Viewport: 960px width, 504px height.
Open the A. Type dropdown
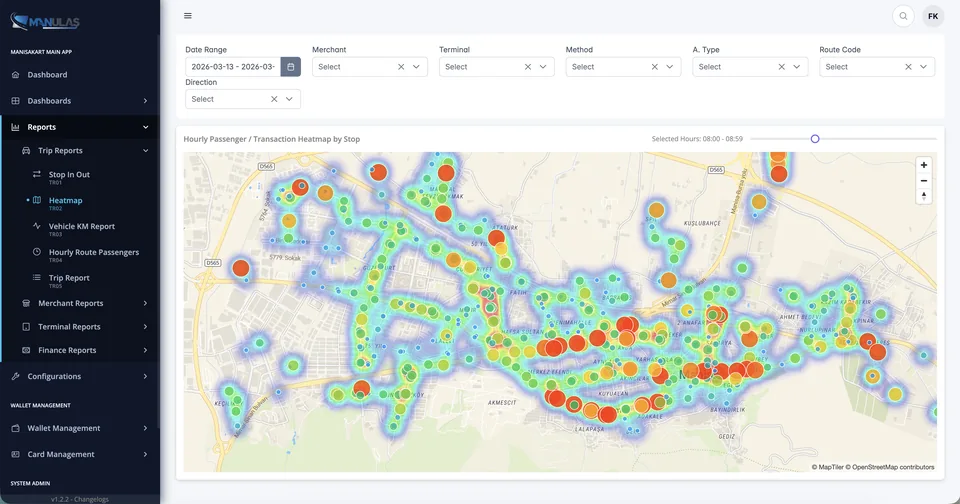(x=797, y=67)
